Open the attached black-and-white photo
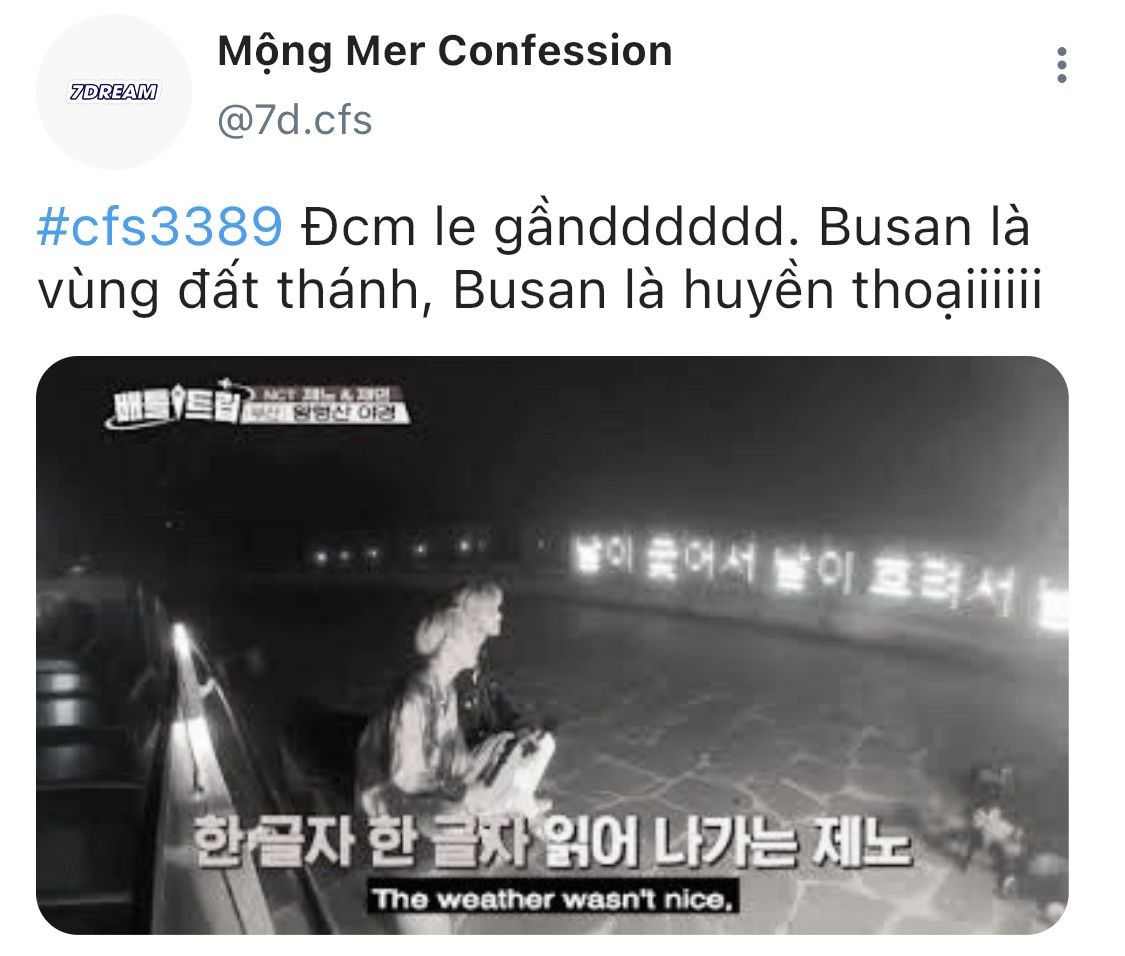 click(552, 645)
